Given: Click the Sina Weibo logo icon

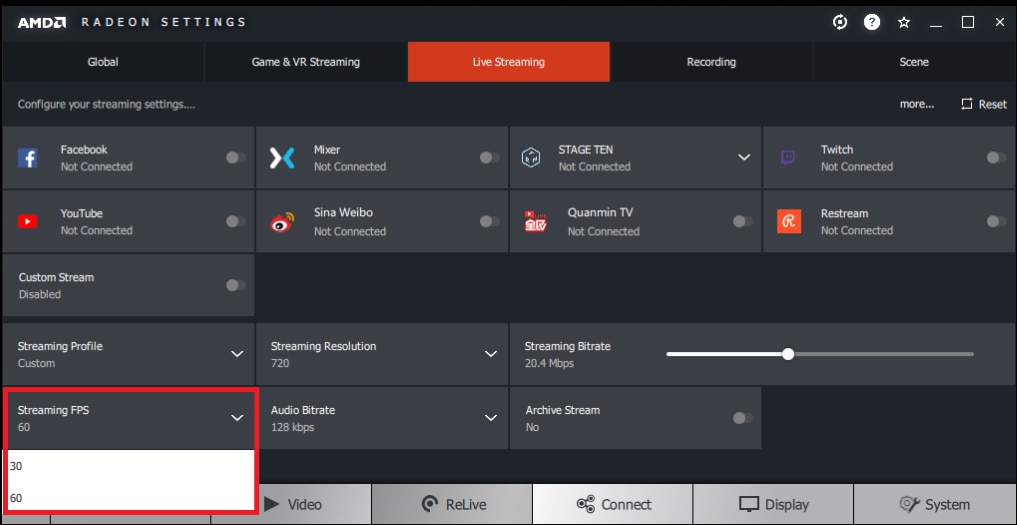Looking at the screenshot, I should click(x=282, y=222).
